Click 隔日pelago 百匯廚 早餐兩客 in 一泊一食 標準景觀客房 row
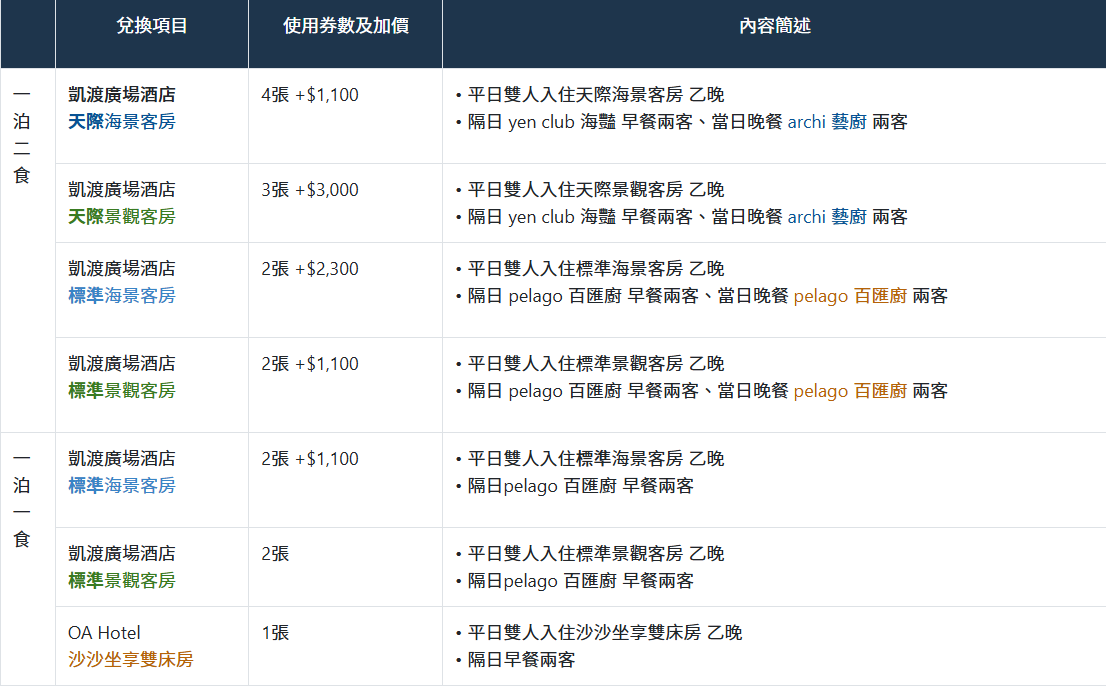The image size is (1106, 687). tap(581, 580)
